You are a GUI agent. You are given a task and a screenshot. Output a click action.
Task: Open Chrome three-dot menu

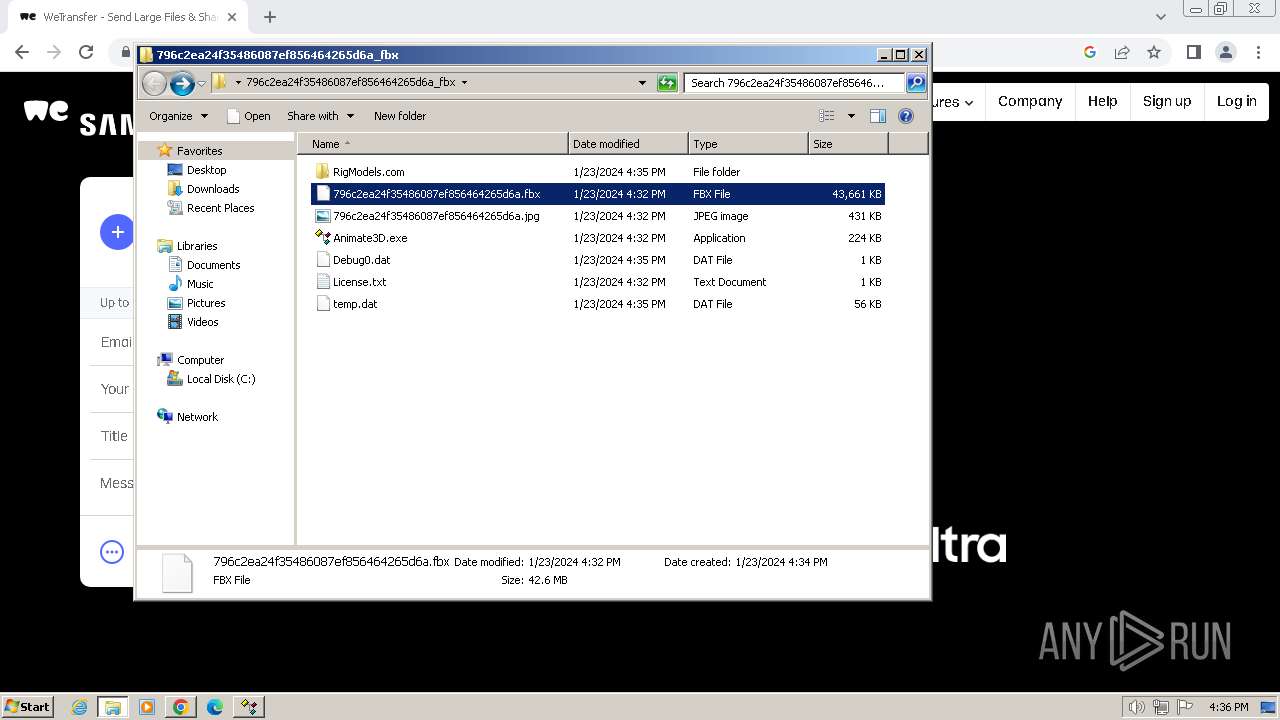1259,53
